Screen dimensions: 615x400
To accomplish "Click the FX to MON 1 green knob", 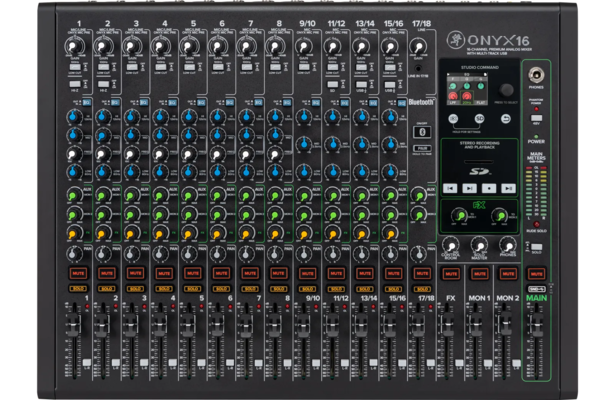I will [459, 215].
